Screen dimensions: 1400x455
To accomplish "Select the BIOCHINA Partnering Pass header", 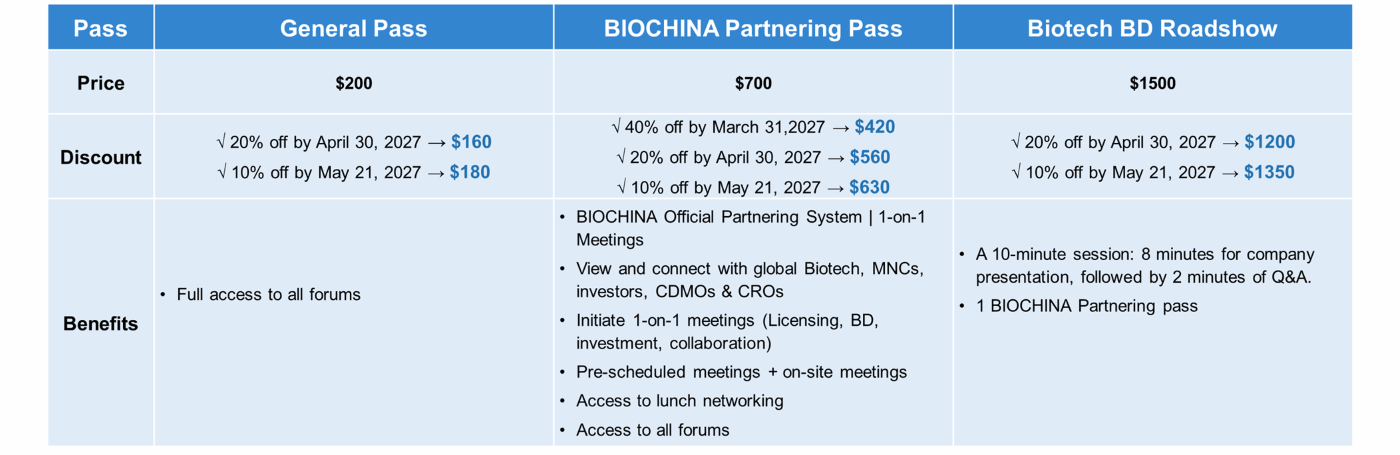I will pyautogui.click(x=753, y=28).
